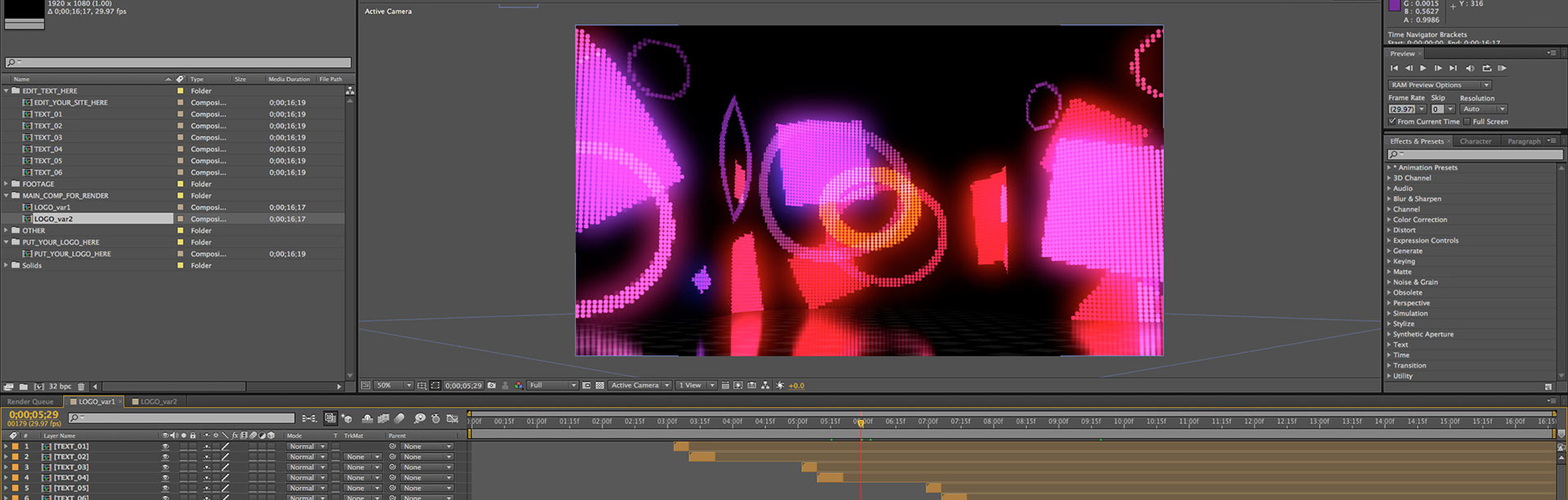
Task: Toggle the loop playback icon
Action: point(1486,69)
